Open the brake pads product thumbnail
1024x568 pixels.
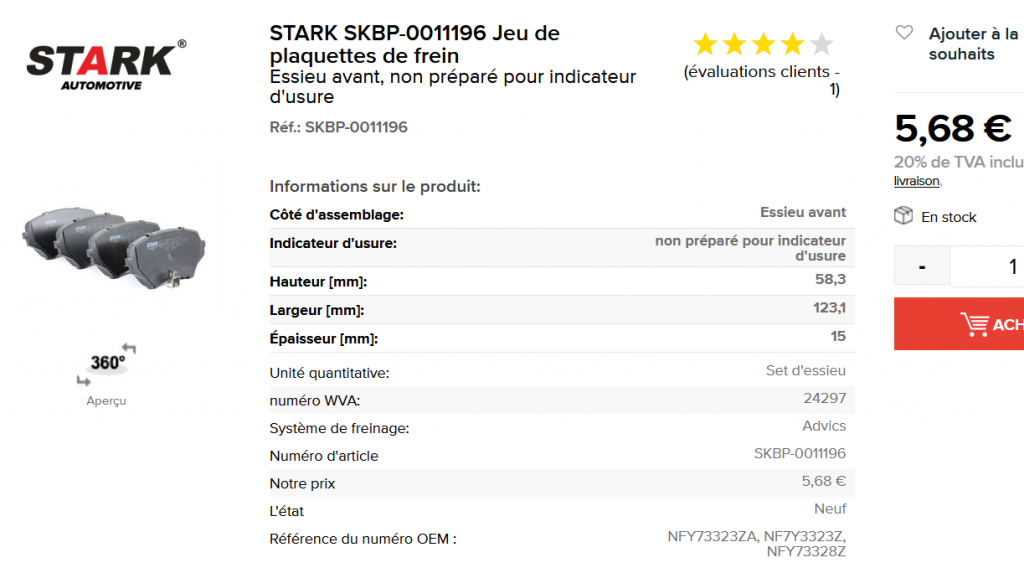pos(114,247)
